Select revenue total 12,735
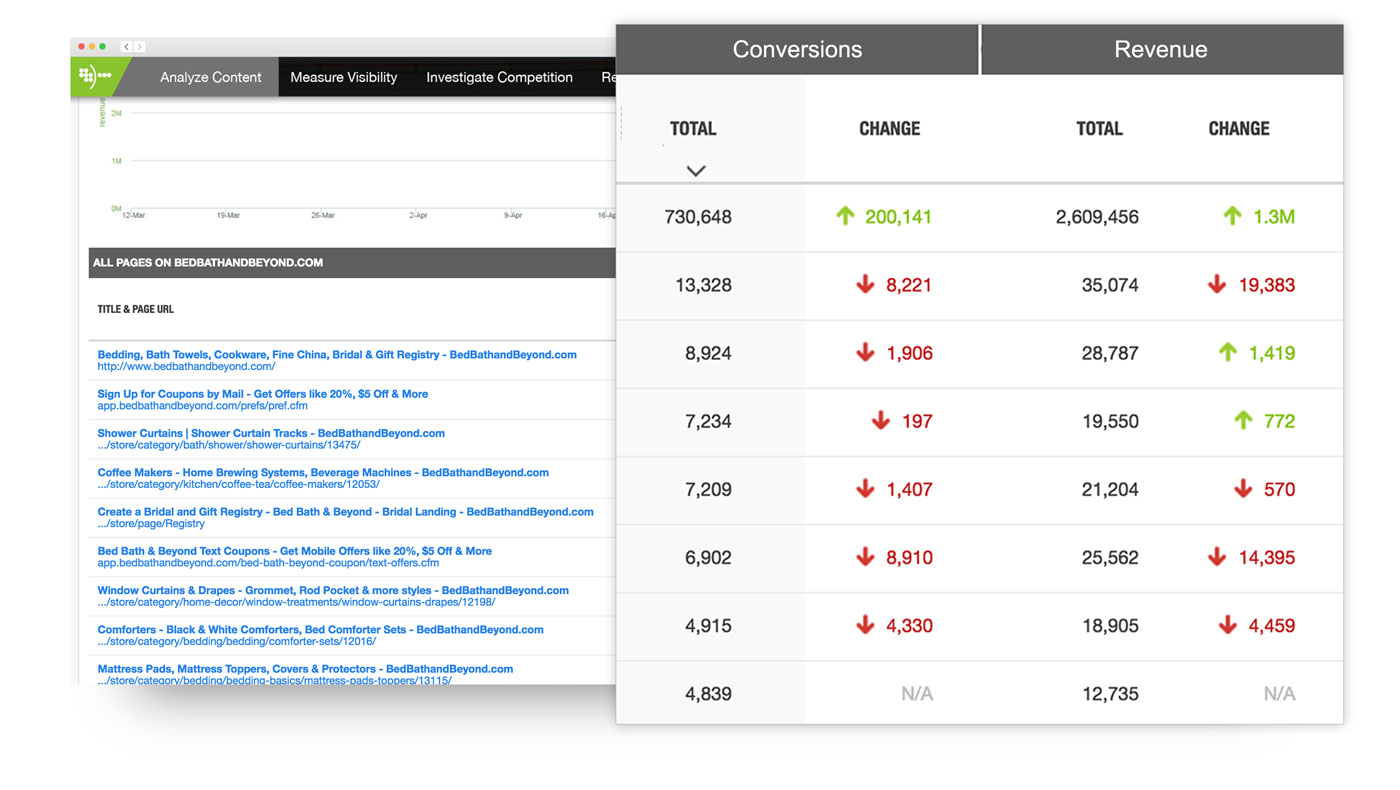The height and width of the screenshot is (790, 1400). 1110,693
